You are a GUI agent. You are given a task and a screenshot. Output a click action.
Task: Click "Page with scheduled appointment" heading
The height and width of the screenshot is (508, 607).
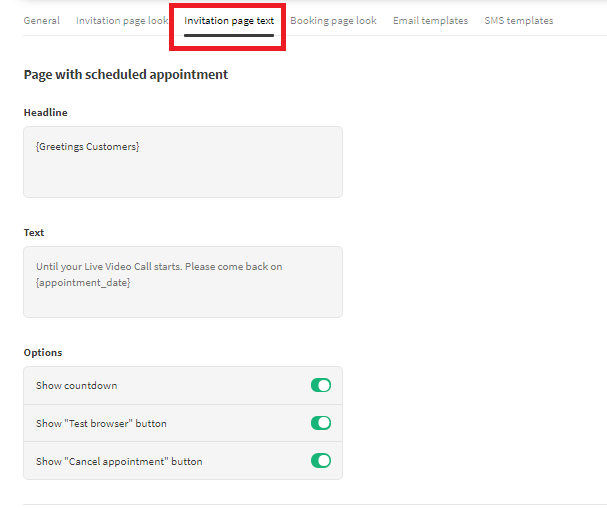pos(126,75)
